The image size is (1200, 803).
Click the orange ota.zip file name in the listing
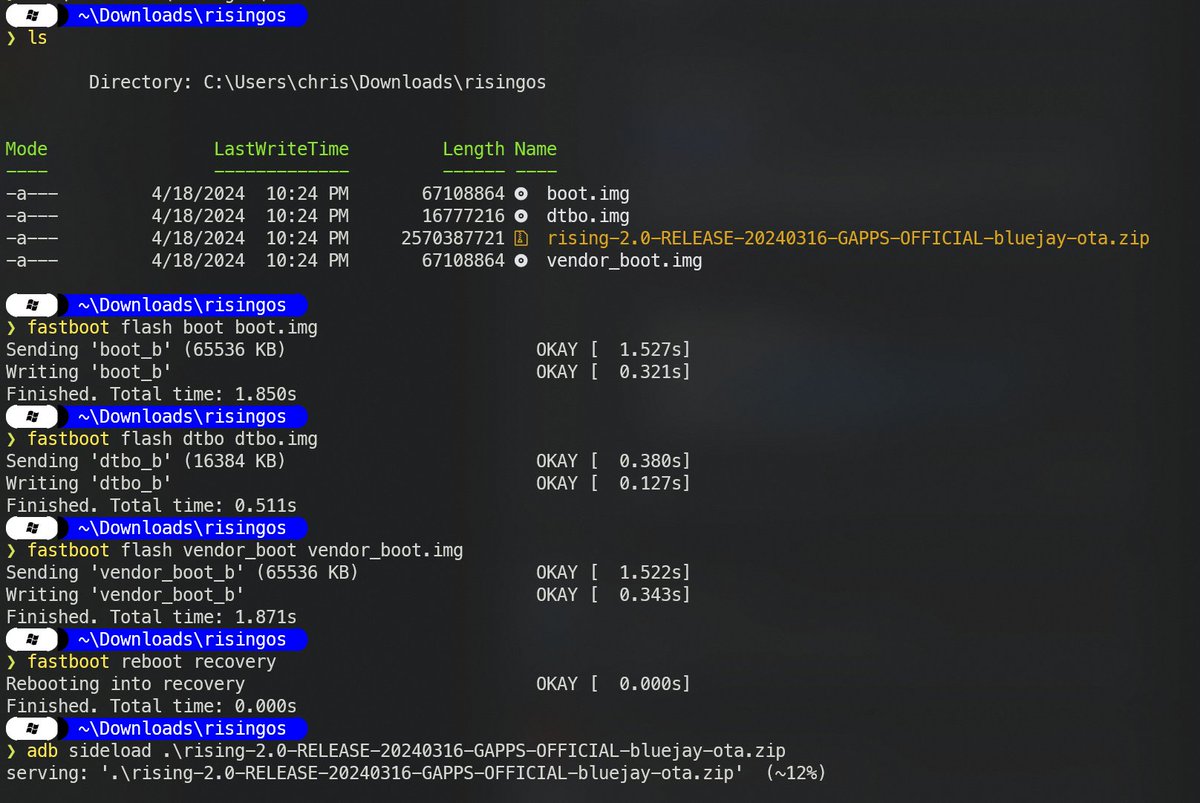(848, 238)
